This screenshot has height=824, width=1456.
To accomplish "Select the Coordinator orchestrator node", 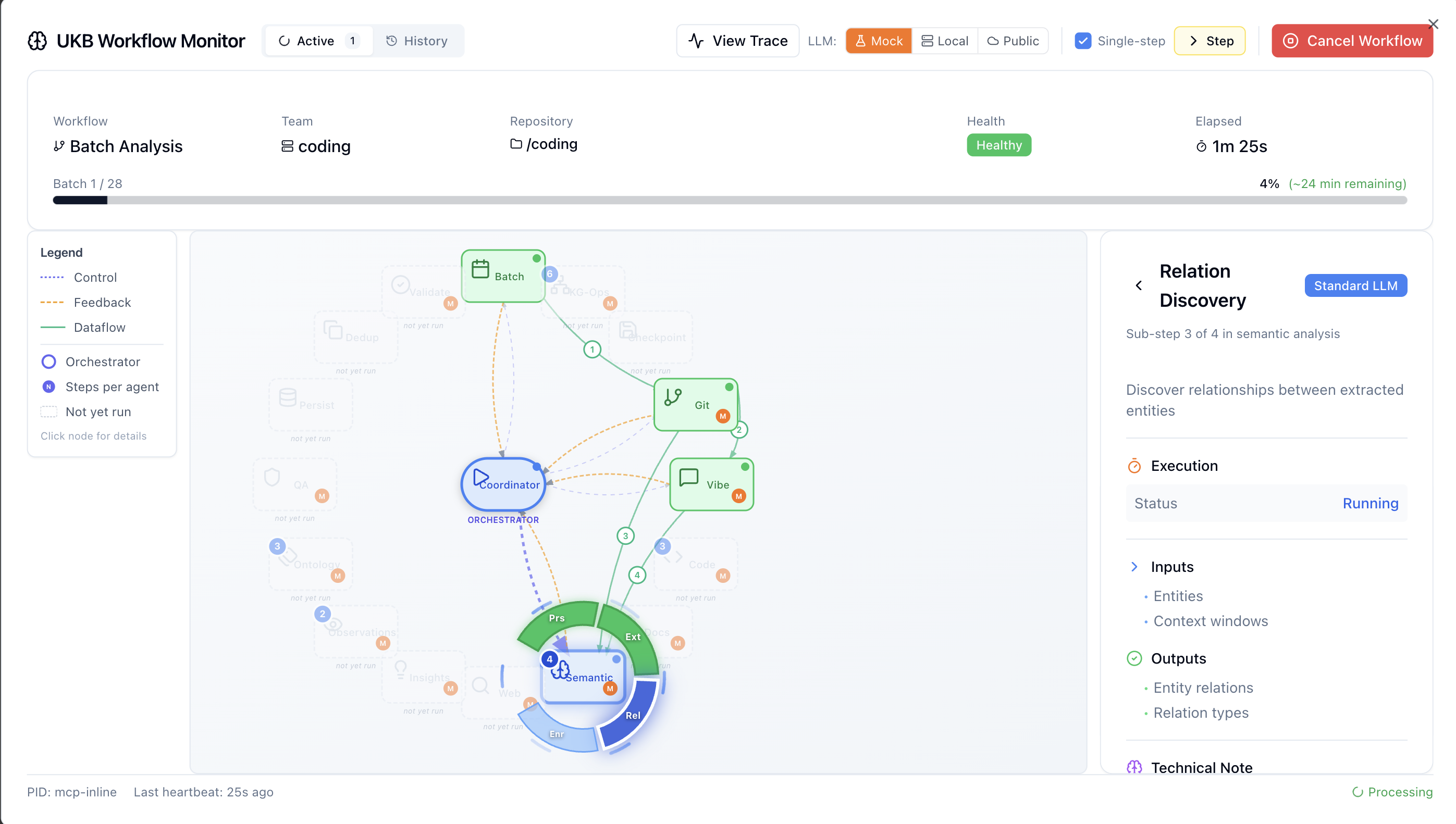I will click(503, 484).
